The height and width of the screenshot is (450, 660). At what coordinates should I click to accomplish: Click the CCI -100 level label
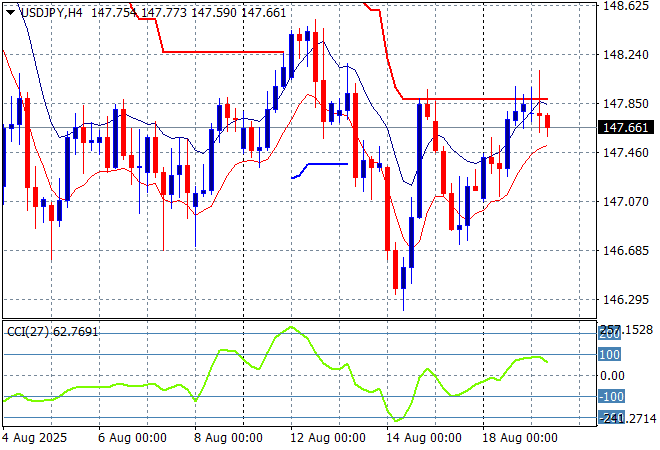(611, 397)
